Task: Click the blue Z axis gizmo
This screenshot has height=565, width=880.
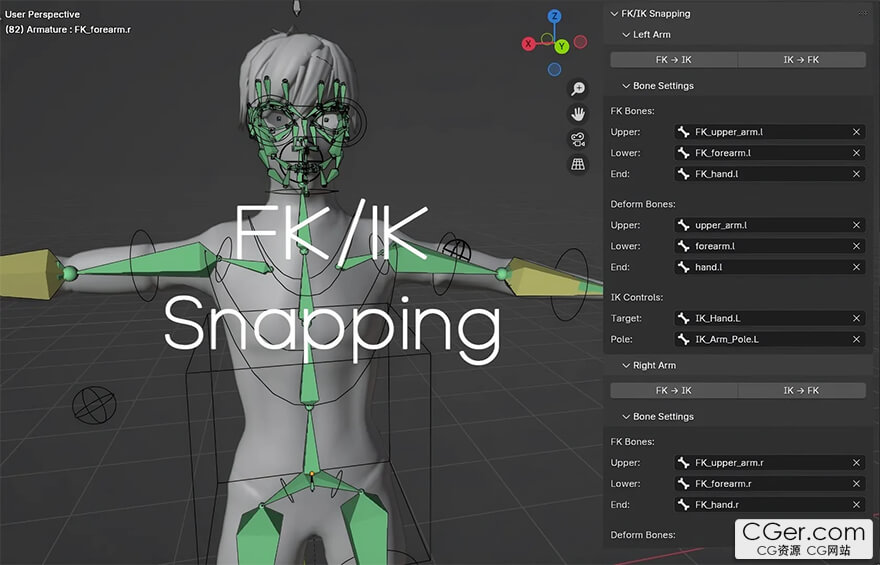Action: (554, 16)
